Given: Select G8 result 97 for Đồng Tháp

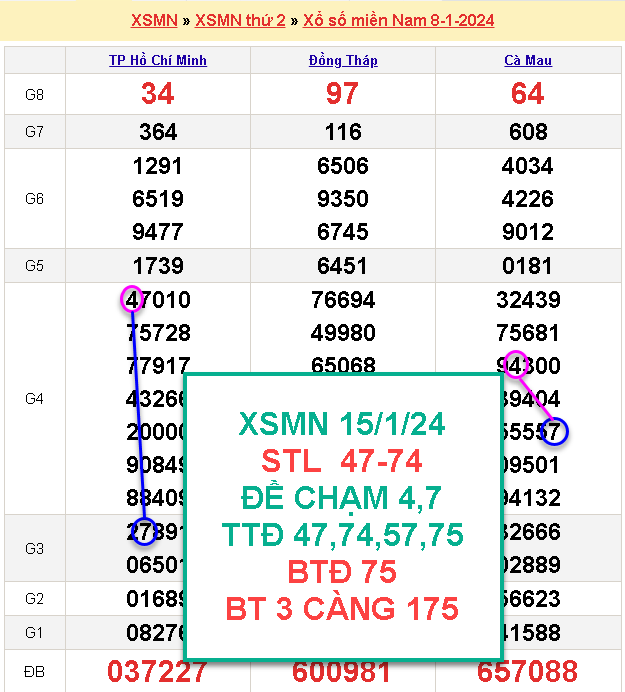Looking at the screenshot, I should pos(342,94).
